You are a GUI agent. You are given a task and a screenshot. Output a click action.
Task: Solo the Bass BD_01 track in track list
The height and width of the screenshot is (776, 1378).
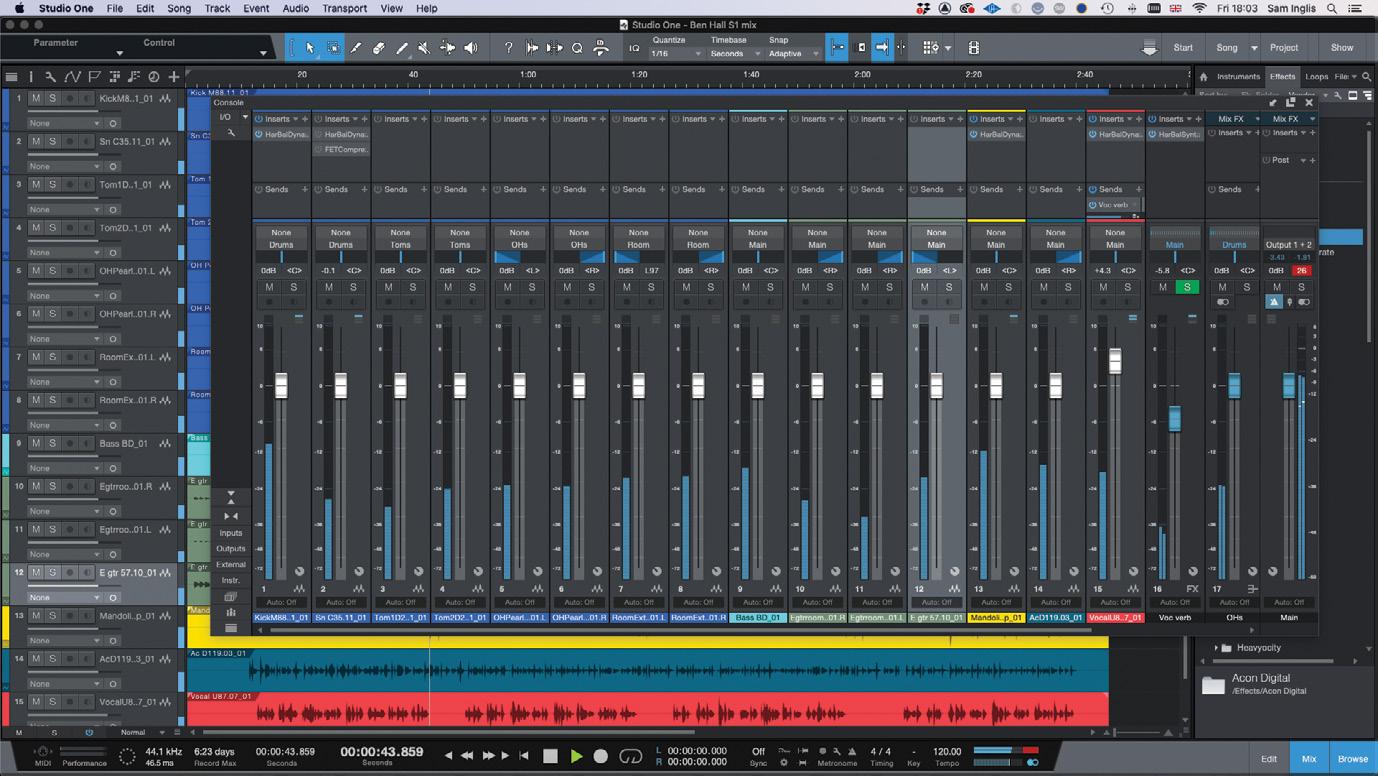[53, 443]
